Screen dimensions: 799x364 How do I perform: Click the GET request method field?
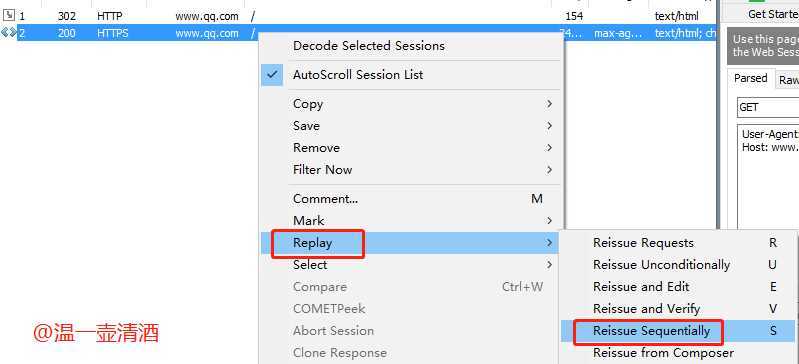[768, 108]
